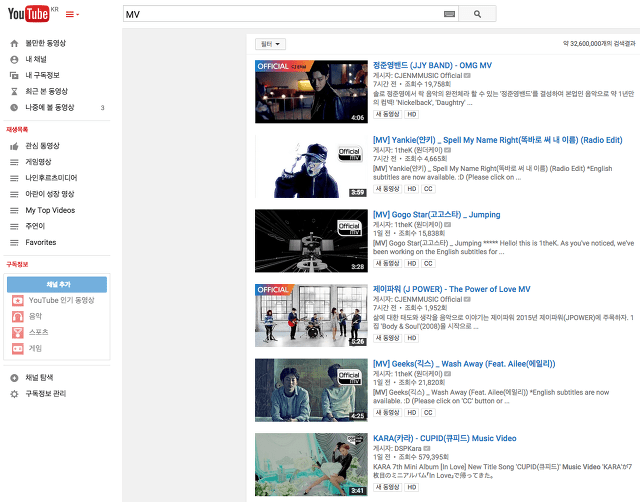Play the Yankie video thumbnail
640x502 pixels.
pos(311,166)
